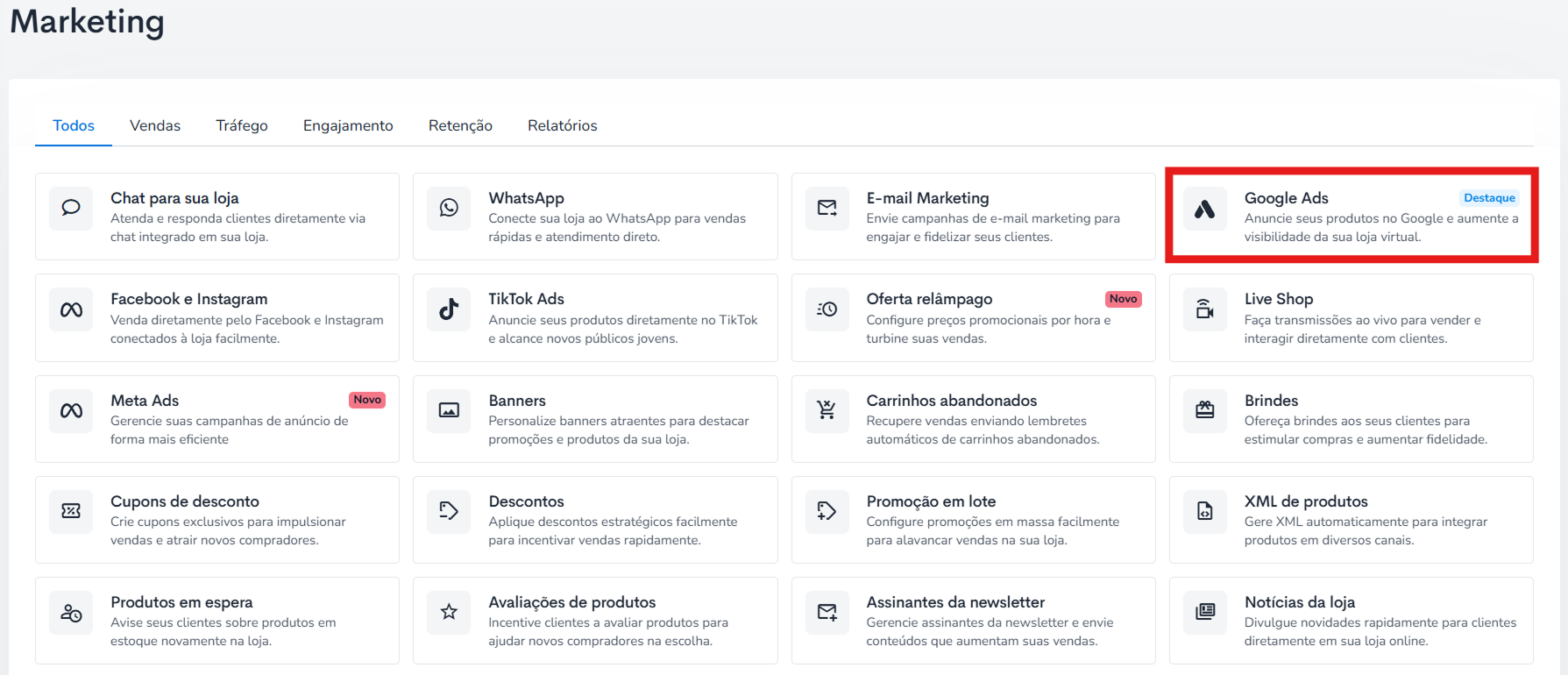Click the Destaque badge on Google Ads
1568x675 pixels.
pos(1489,198)
